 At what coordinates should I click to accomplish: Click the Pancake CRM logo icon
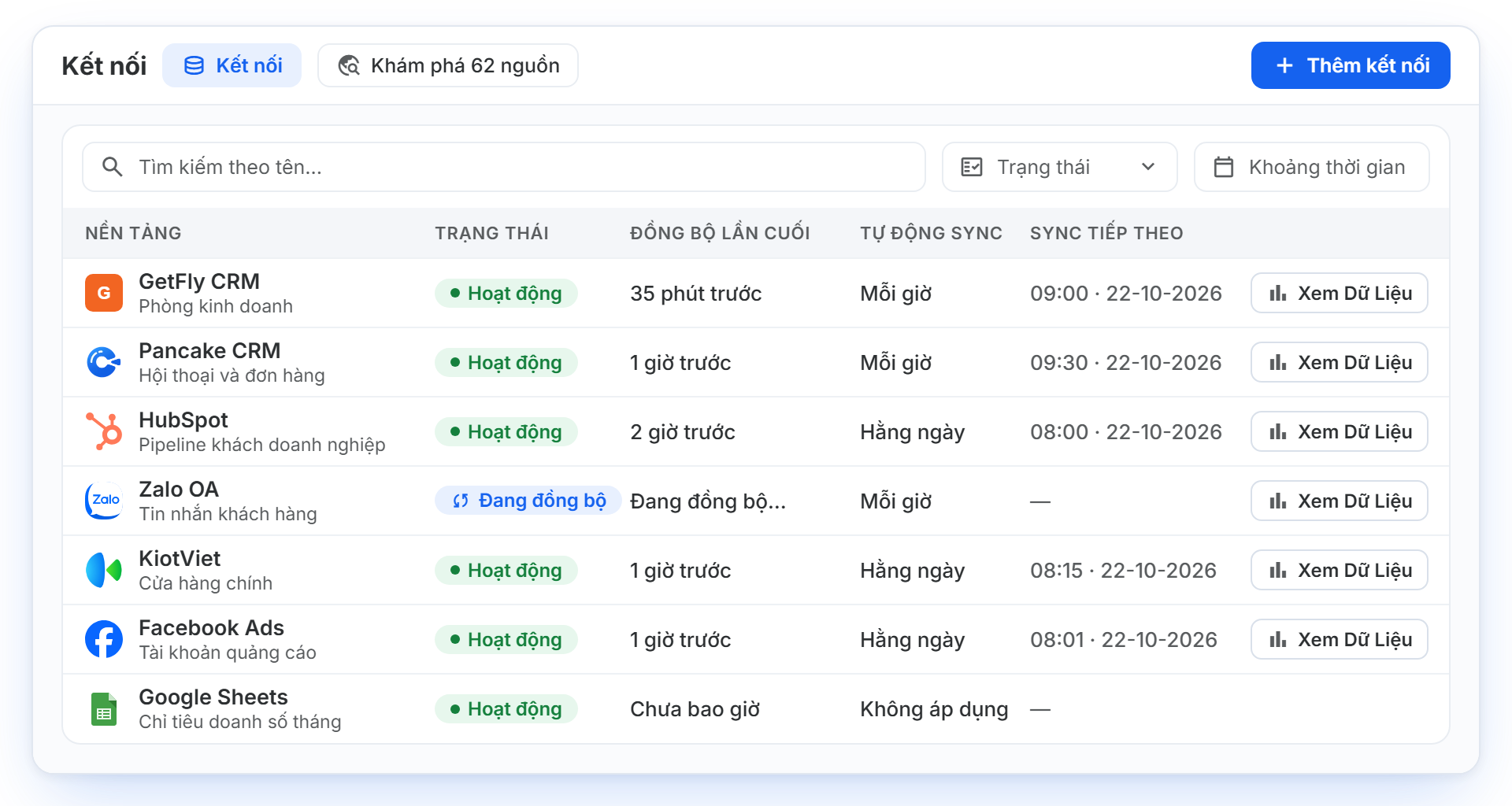point(104,362)
